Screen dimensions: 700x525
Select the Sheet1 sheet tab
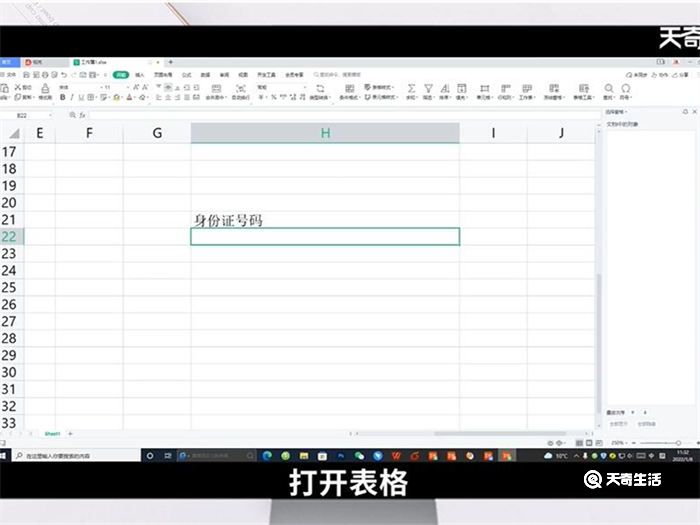(52, 434)
